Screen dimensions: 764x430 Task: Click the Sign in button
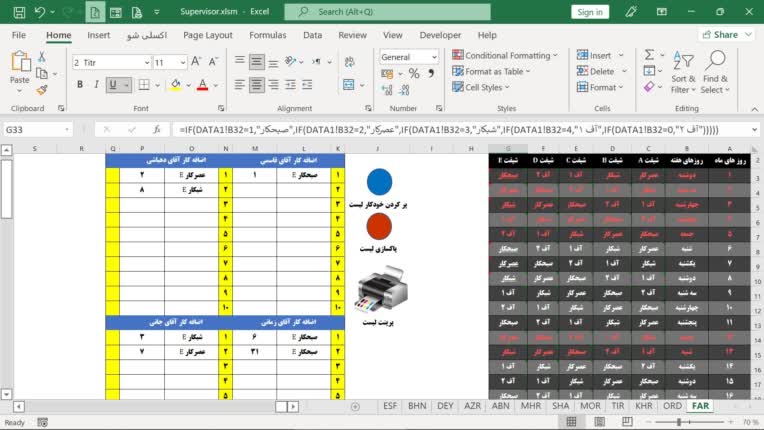coord(590,12)
